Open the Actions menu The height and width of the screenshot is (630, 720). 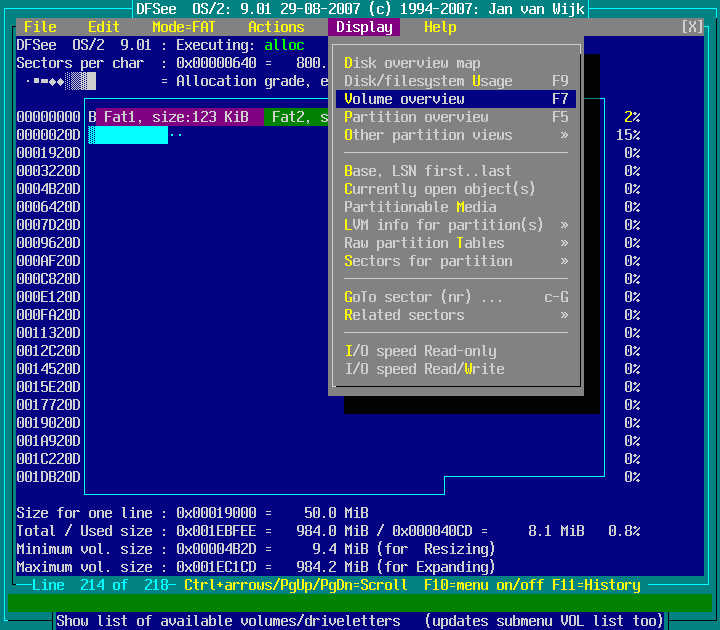coord(276,27)
